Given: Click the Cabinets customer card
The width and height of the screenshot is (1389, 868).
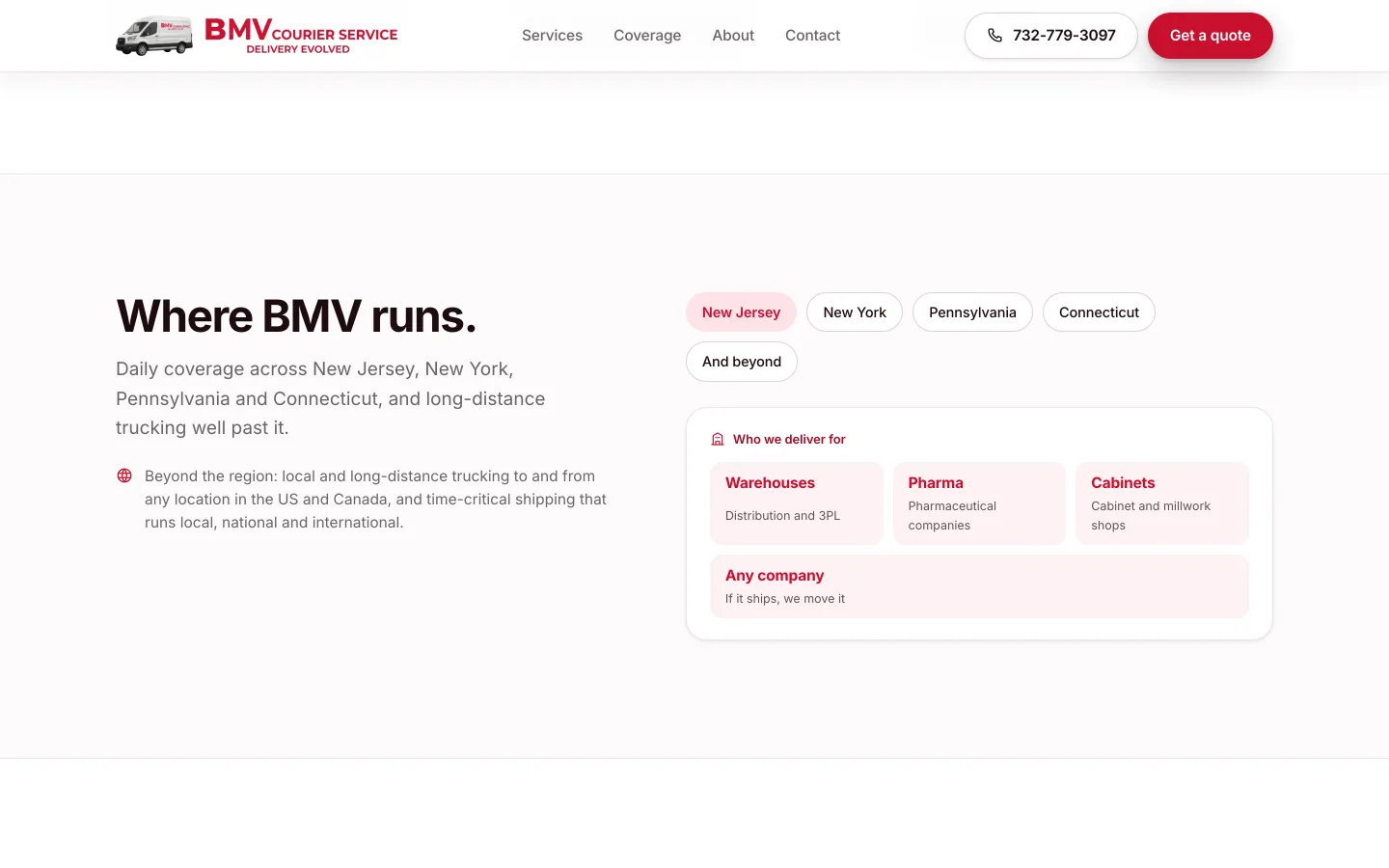Looking at the screenshot, I should (x=1162, y=503).
